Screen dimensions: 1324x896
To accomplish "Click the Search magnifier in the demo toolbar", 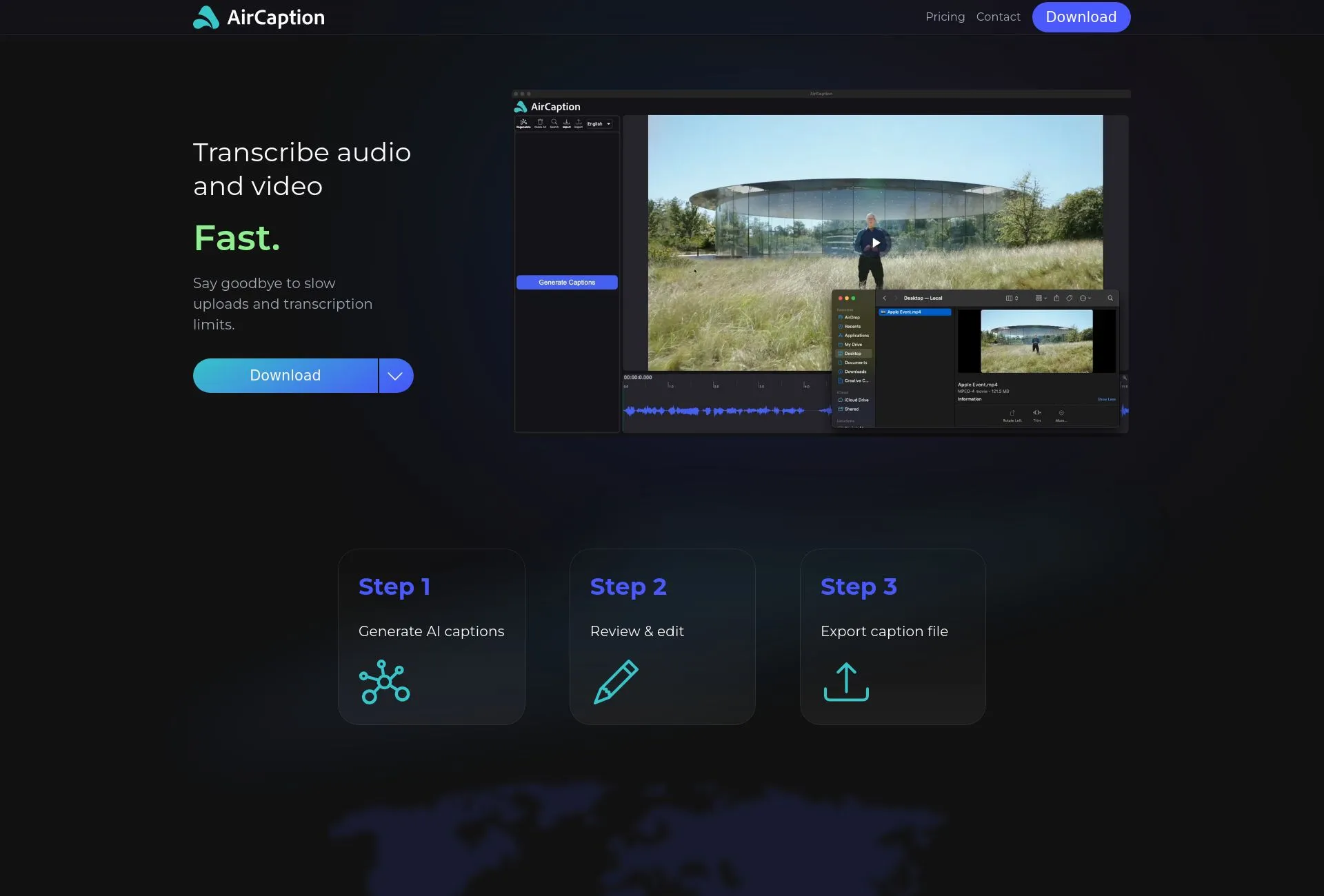I will [554, 123].
